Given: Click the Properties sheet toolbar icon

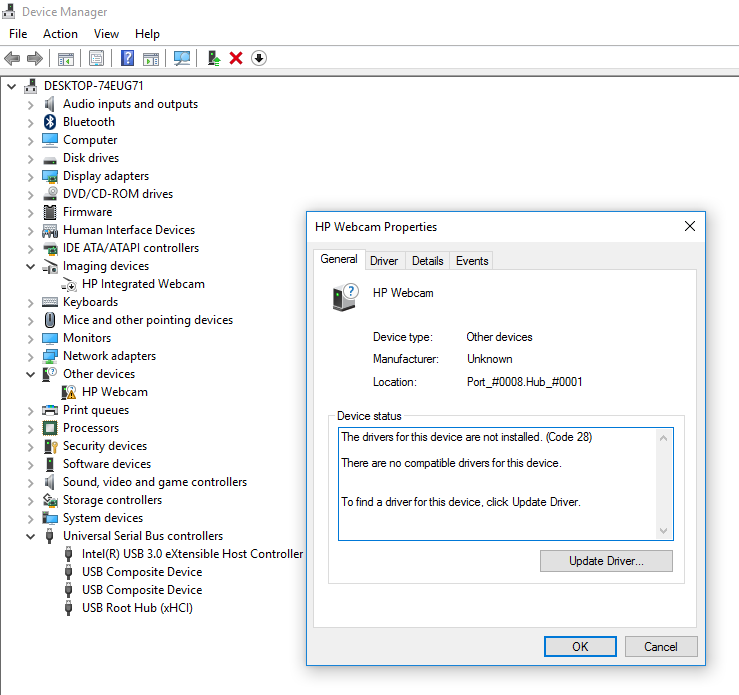Looking at the screenshot, I should pos(96,58).
